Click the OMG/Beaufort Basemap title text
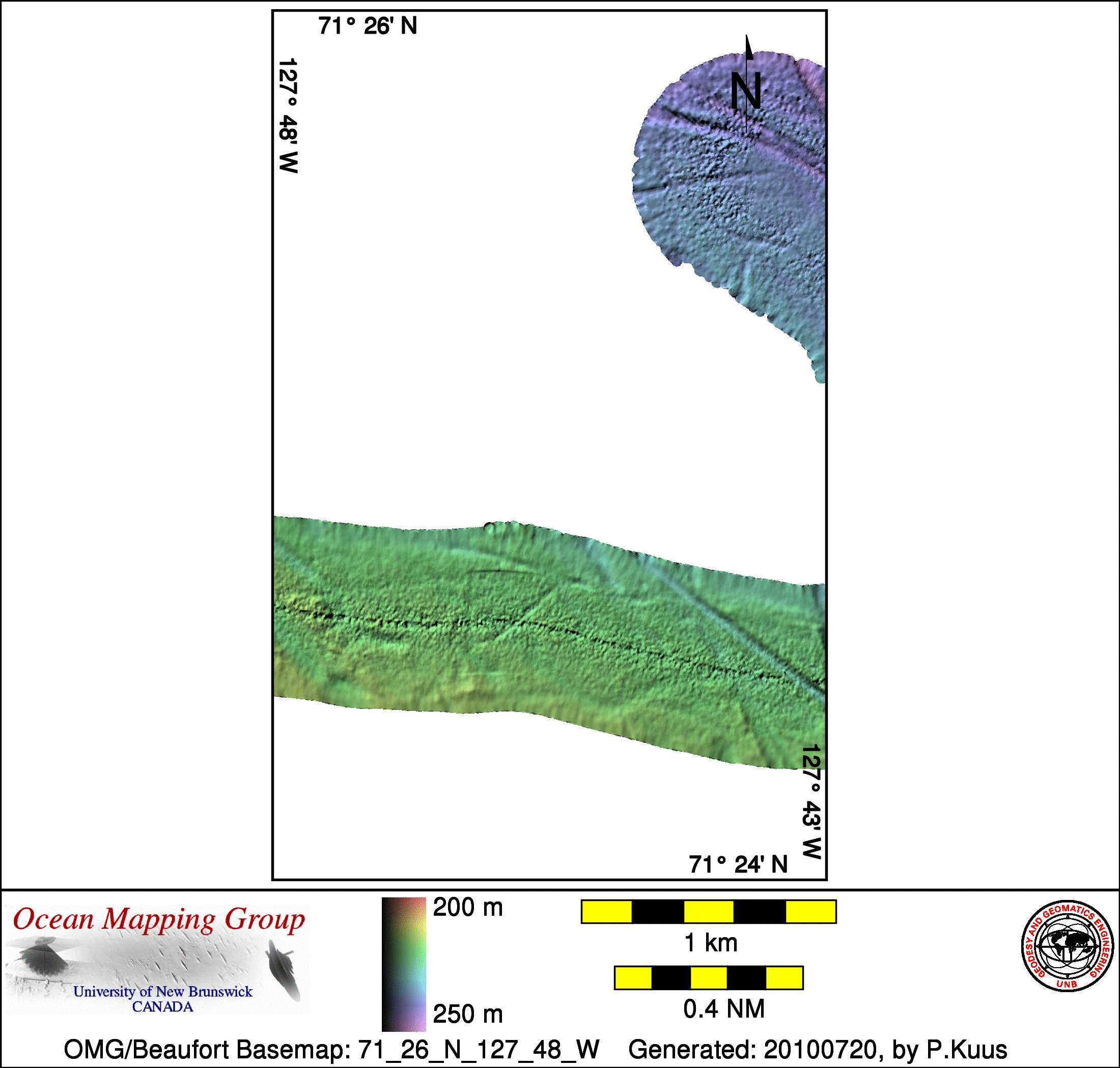Screen dimensions: 1120x1068 pos(331,1049)
